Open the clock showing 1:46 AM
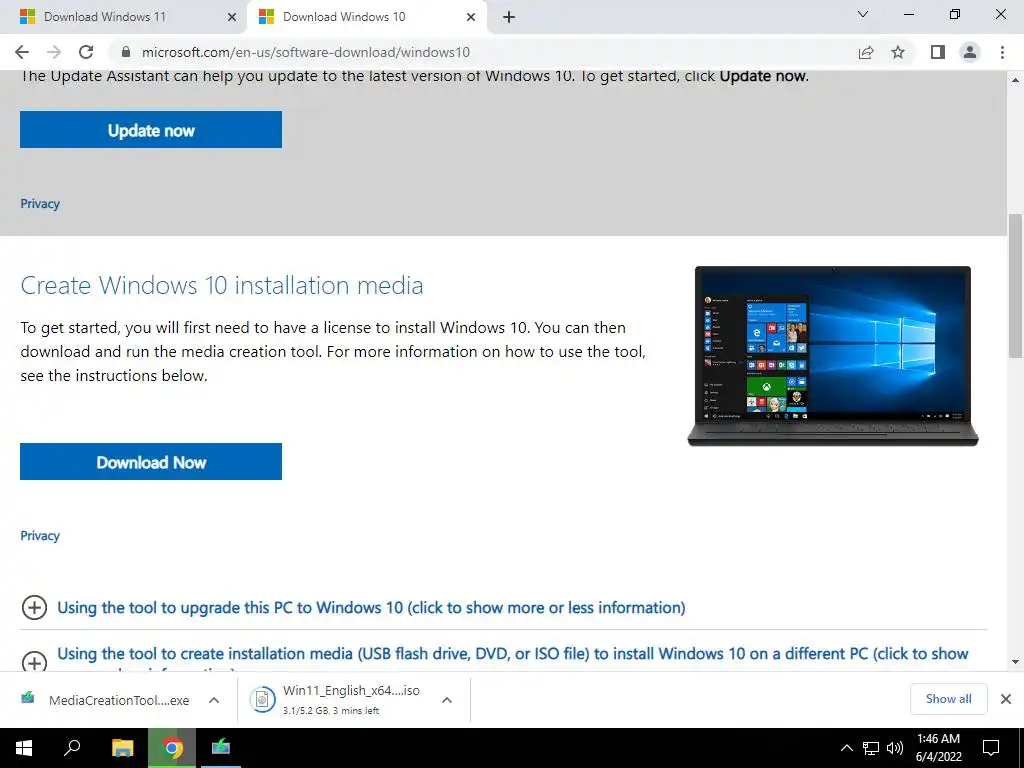This screenshot has width=1024, height=768. 938,748
